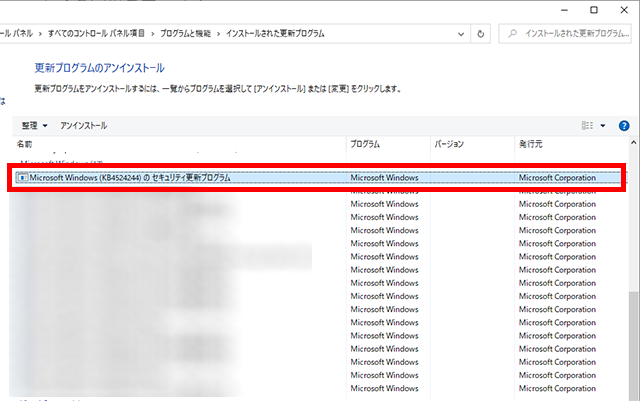
Task: Click the KB4524244 update row icon
Action: (22, 177)
